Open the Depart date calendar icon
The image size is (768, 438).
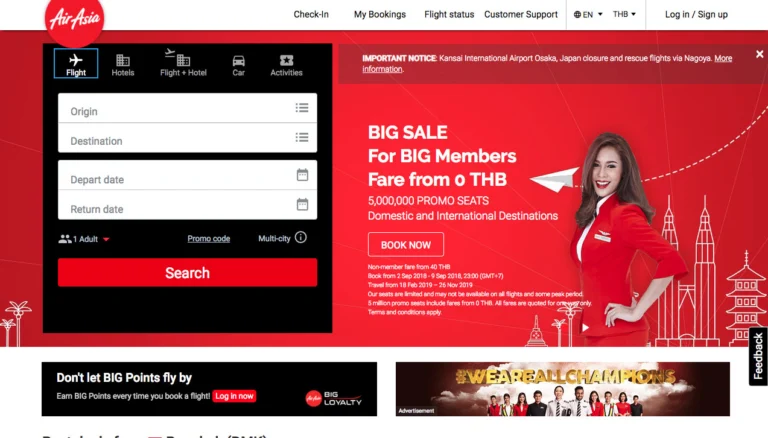tap(302, 175)
